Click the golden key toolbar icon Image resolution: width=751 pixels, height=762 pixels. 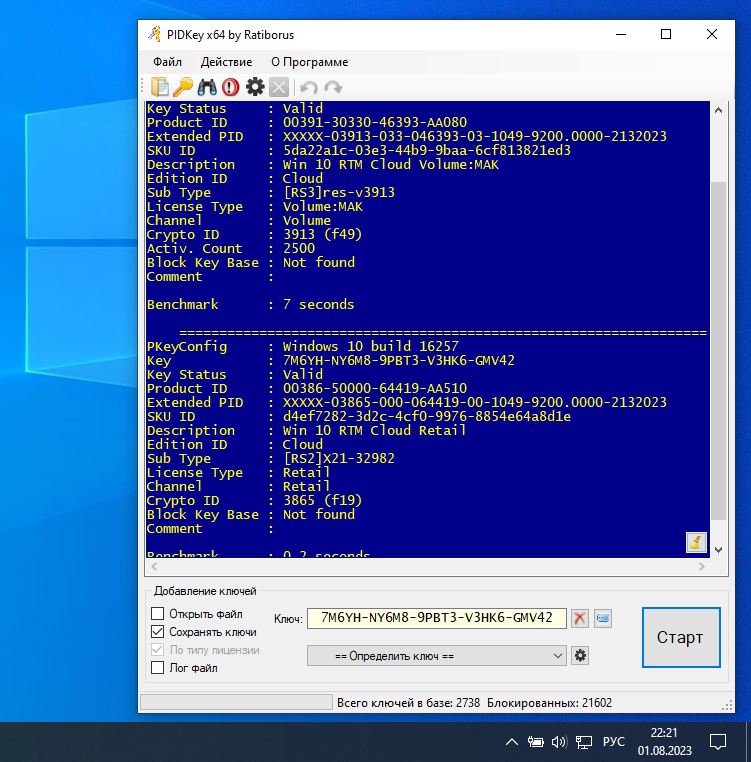click(x=183, y=87)
